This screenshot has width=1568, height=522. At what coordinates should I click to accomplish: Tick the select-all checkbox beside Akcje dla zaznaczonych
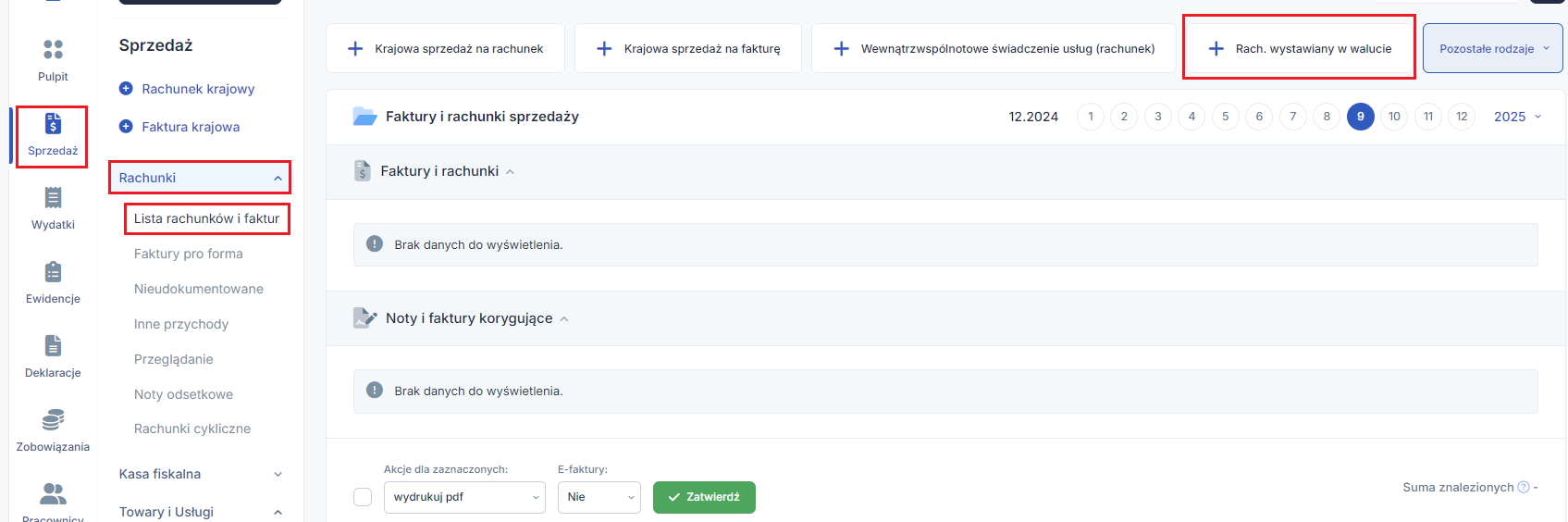point(363,497)
